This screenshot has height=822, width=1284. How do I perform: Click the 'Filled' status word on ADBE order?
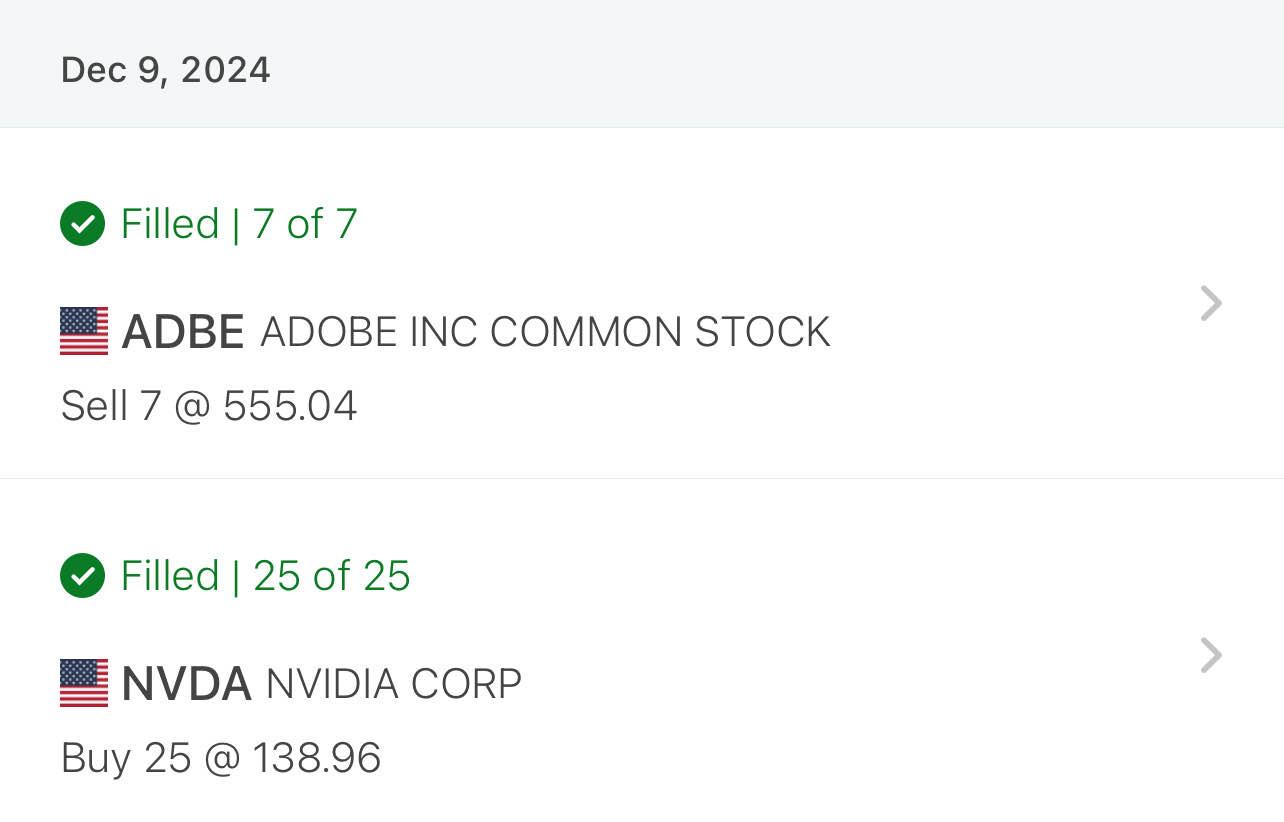[x=170, y=224]
